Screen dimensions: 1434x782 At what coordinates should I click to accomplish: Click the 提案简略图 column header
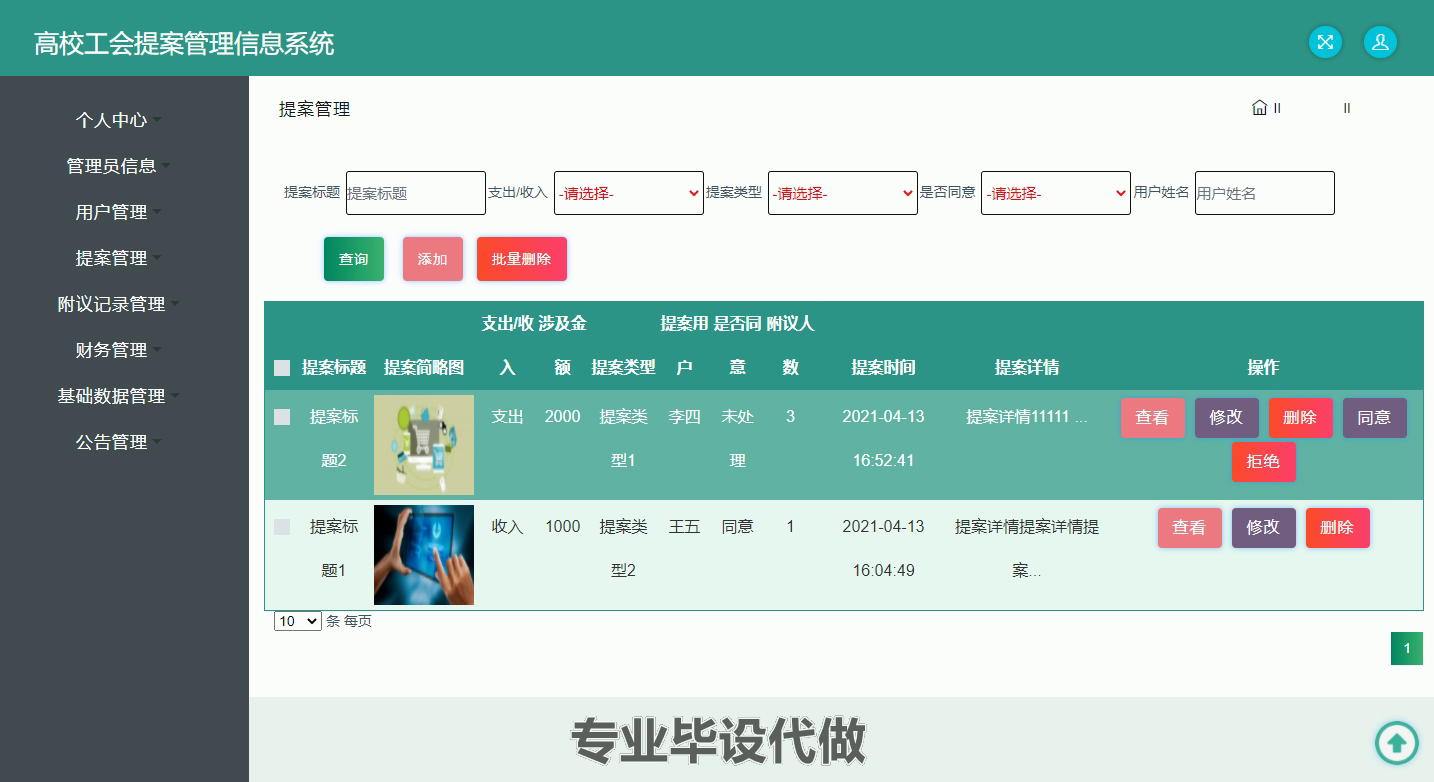424,368
